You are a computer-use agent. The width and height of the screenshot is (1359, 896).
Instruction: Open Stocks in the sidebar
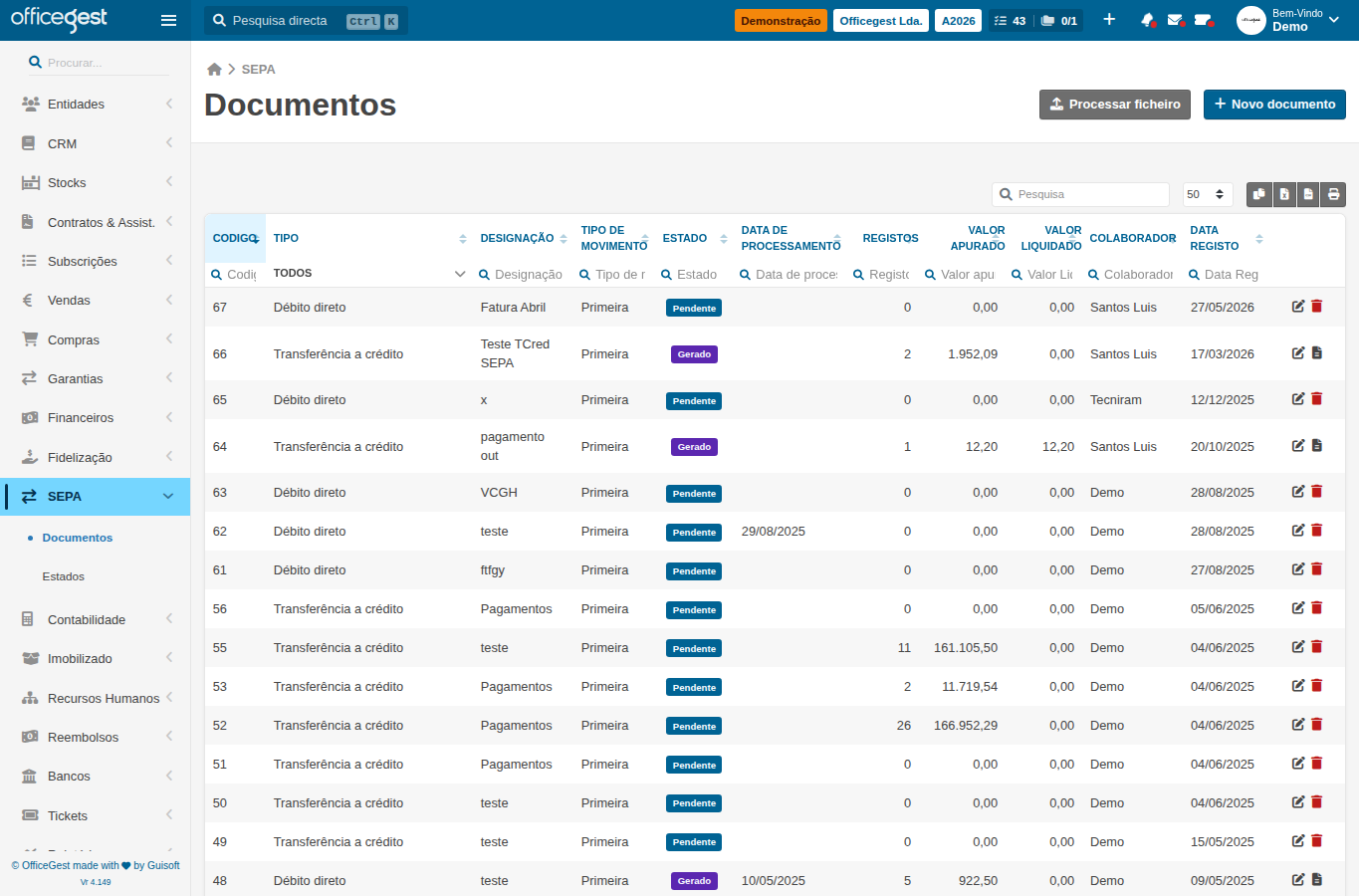click(96, 182)
